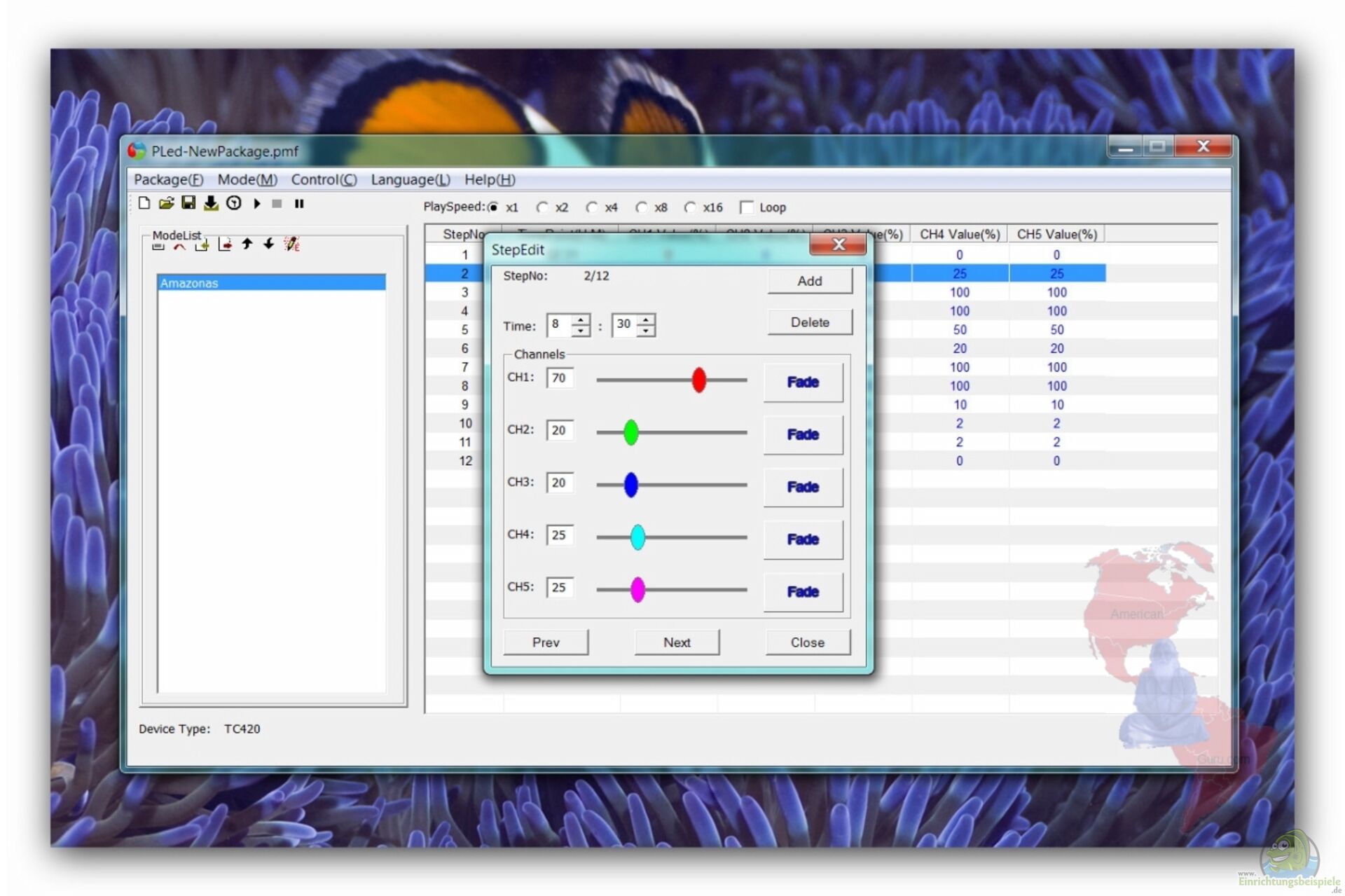Click the clock time-sync icon

click(234, 203)
